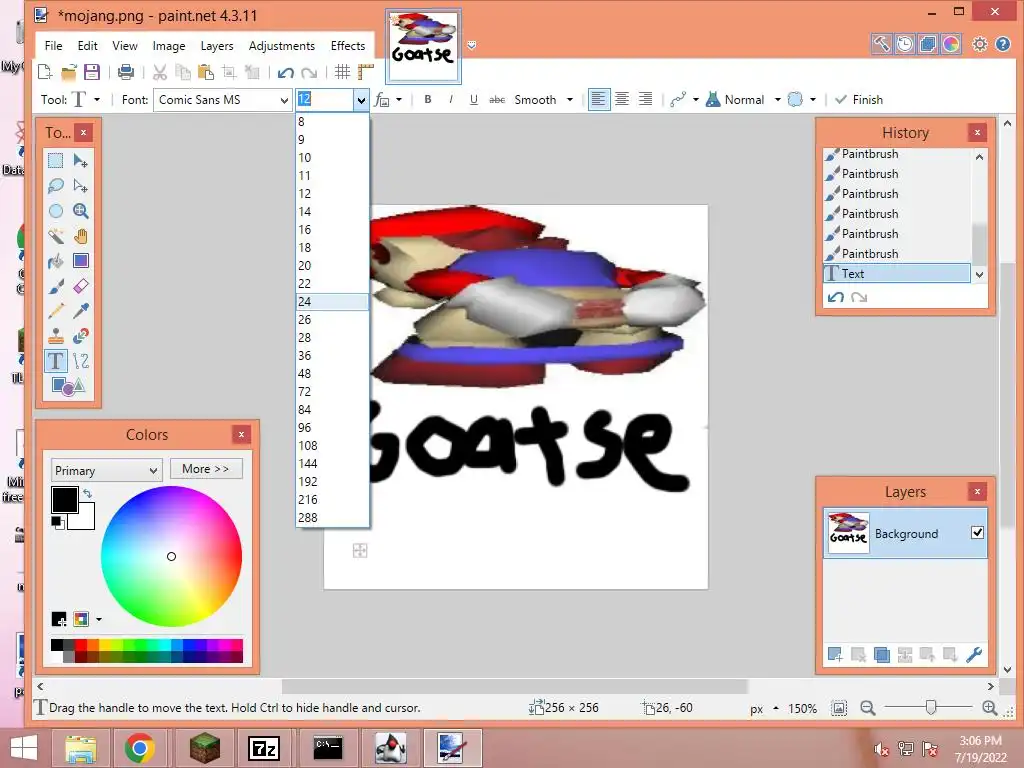This screenshot has height=768, width=1024.
Task: Select the Shapes tool
Action: click(x=68, y=386)
